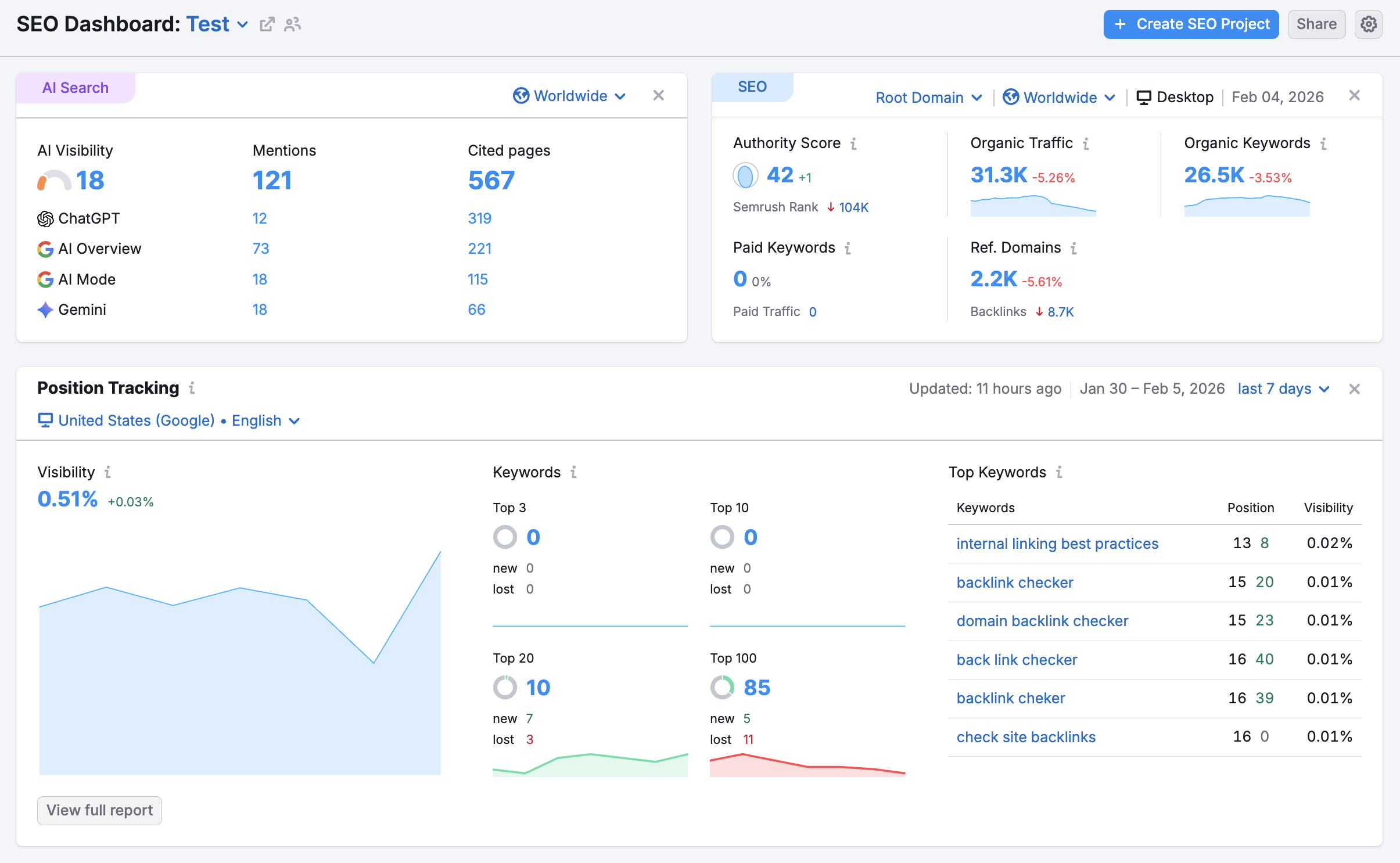Click the info icon next to Top Keywords
This screenshot has width=1400, height=863.
pos(1061,472)
